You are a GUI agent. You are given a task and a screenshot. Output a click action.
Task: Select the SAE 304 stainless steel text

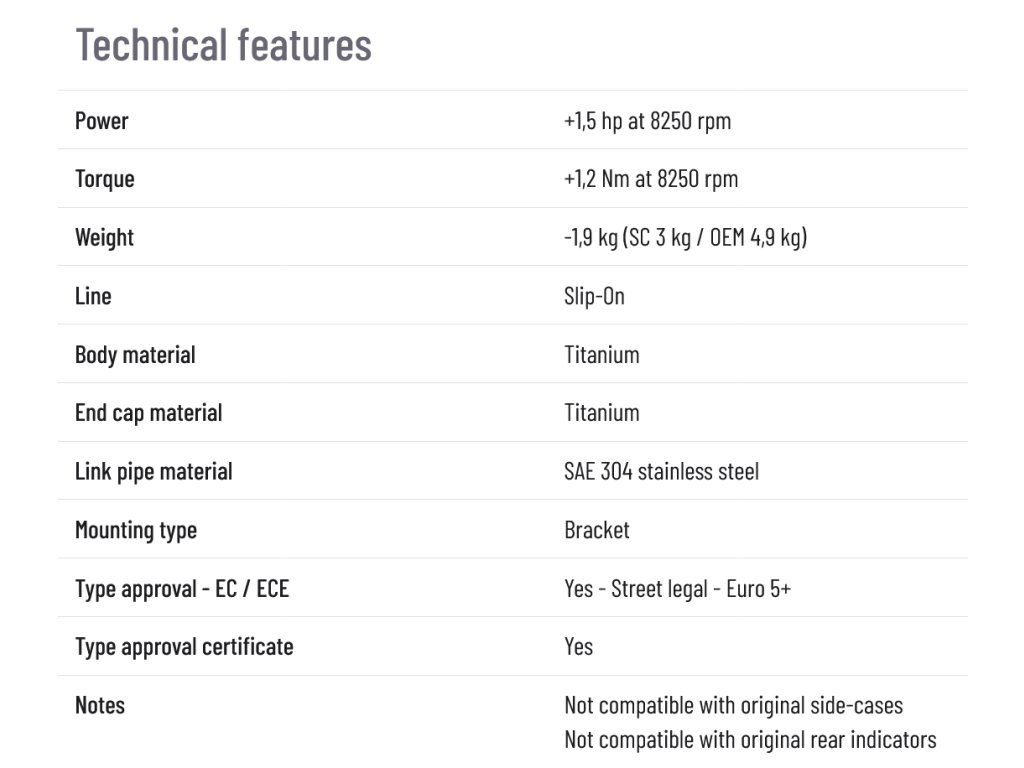[x=661, y=472]
